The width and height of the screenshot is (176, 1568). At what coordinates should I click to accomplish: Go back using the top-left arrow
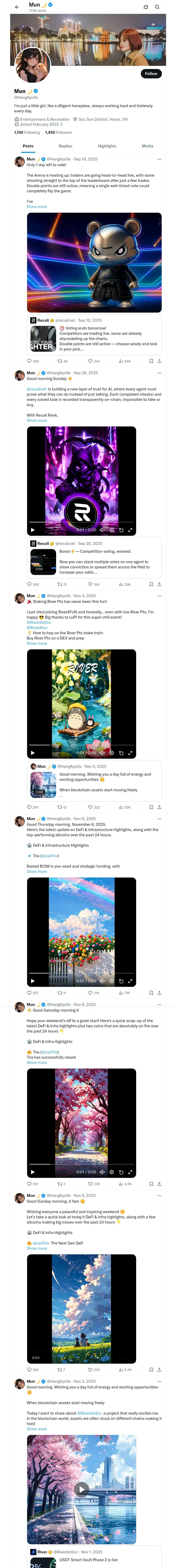pos(17,7)
